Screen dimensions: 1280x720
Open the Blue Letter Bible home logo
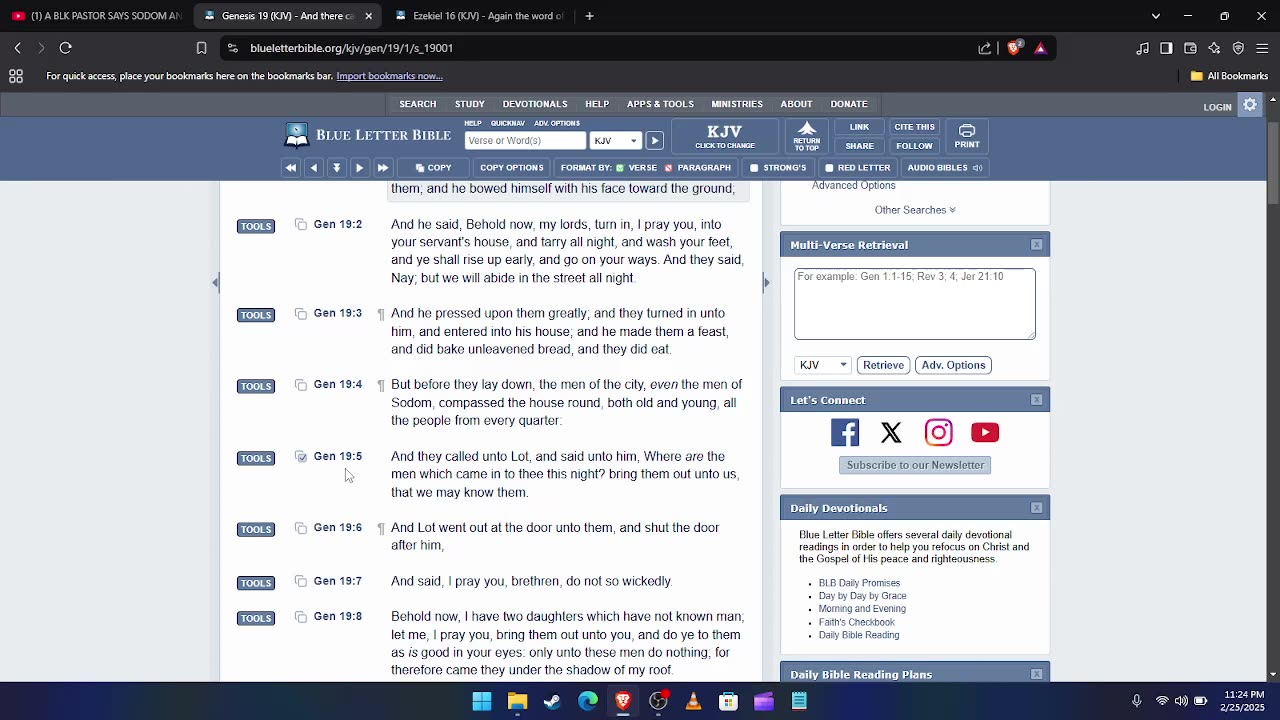coord(367,136)
